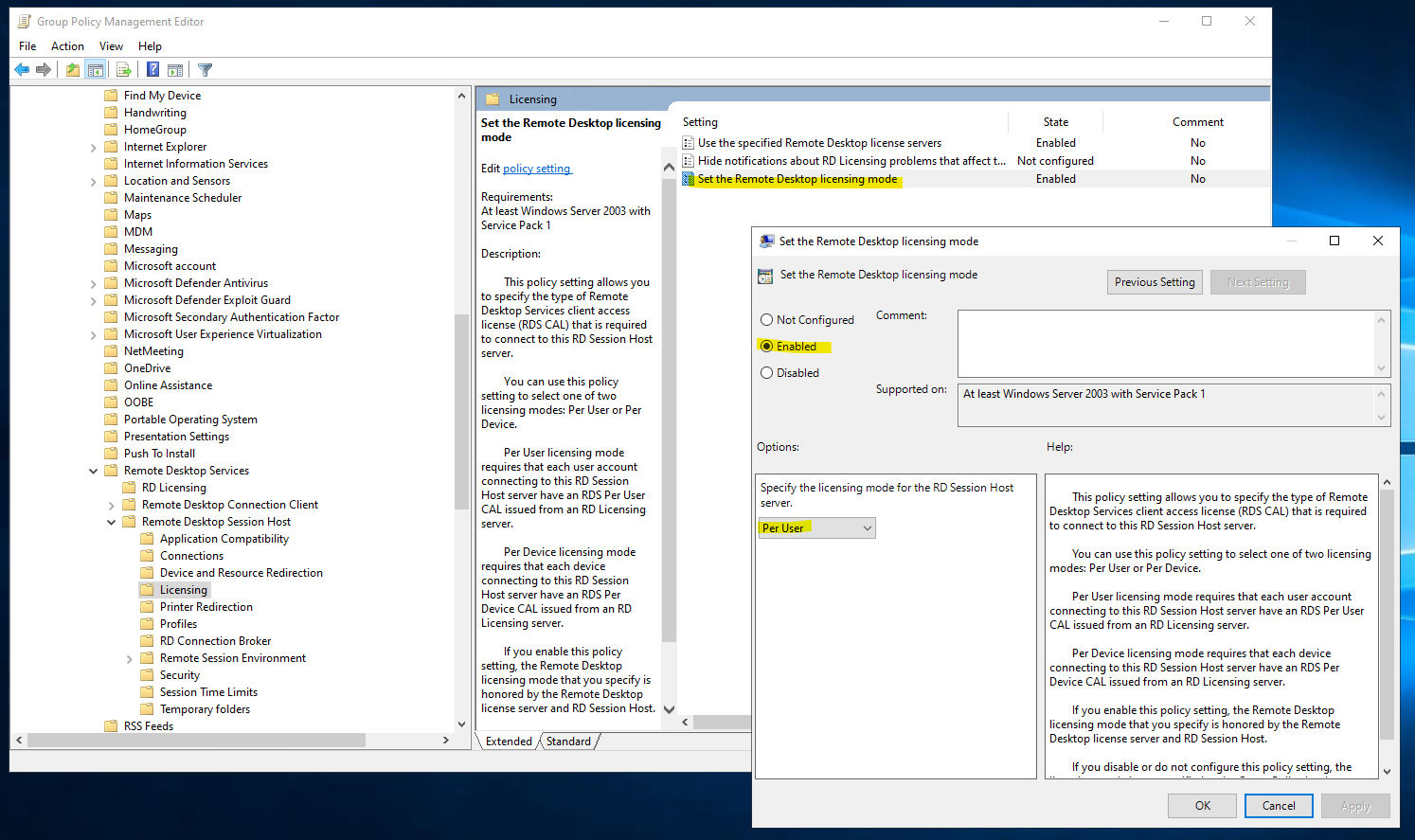Expand the Internet Explorer tree node

[93, 147]
